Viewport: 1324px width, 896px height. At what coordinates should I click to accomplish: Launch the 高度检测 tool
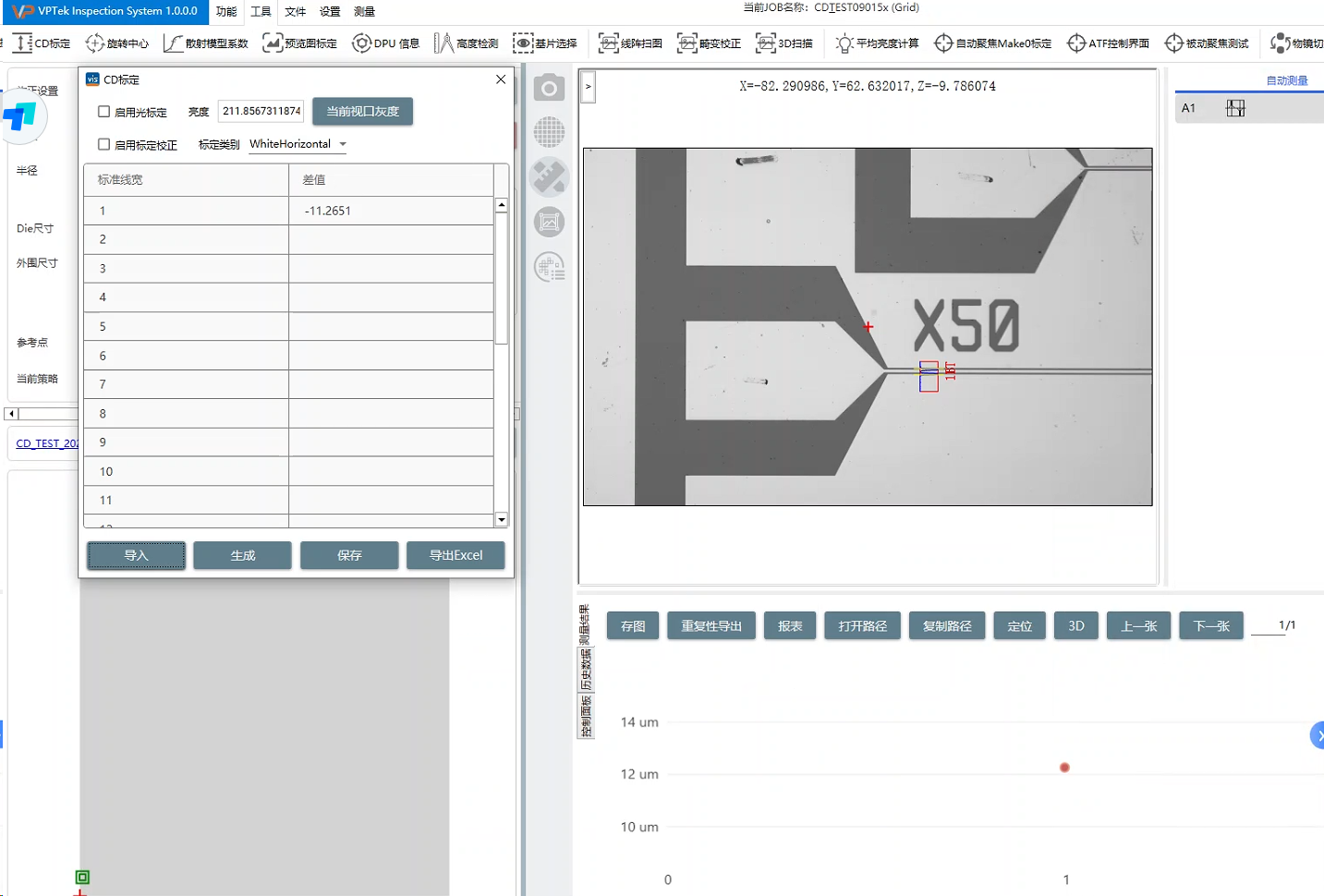click(467, 43)
